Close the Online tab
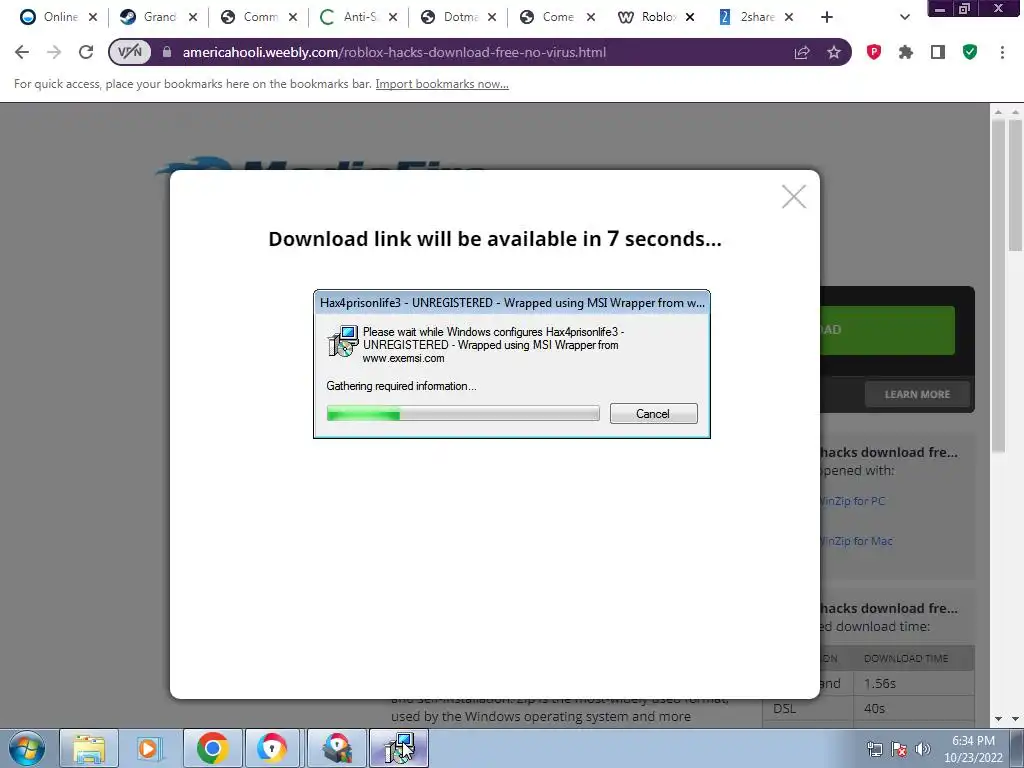This screenshot has height=768, width=1024. tap(93, 18)
